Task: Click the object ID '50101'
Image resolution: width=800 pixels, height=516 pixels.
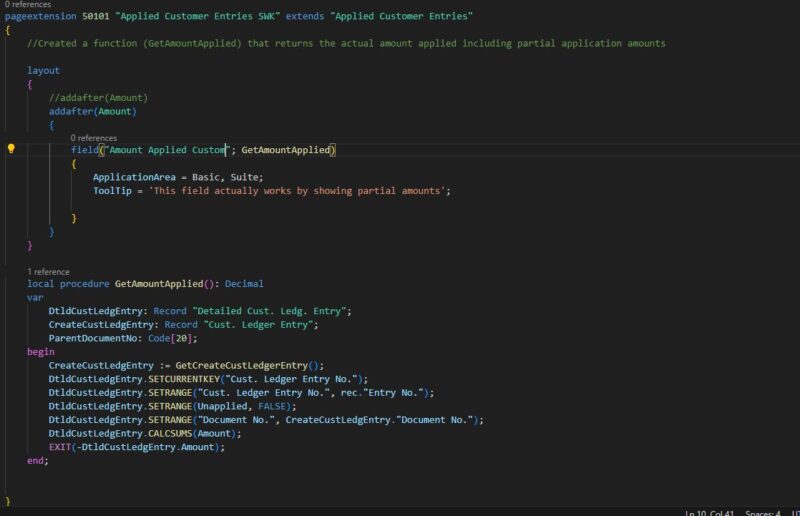Action: click(96, 16)
